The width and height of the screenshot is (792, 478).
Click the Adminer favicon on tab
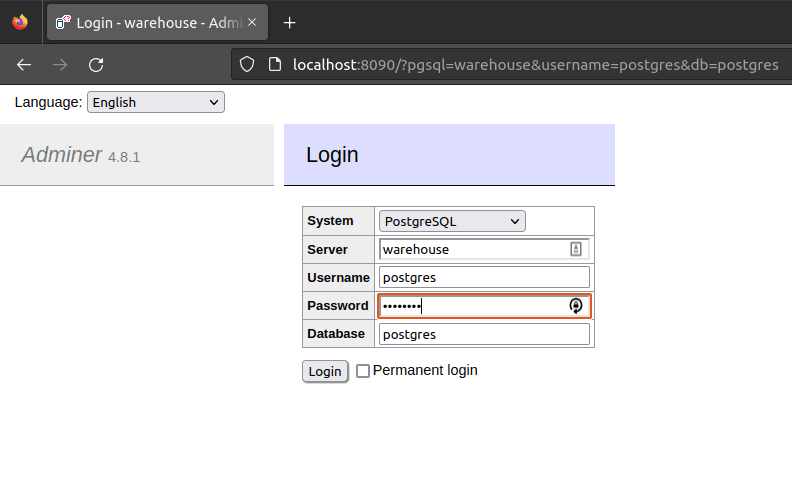(63, 22)
